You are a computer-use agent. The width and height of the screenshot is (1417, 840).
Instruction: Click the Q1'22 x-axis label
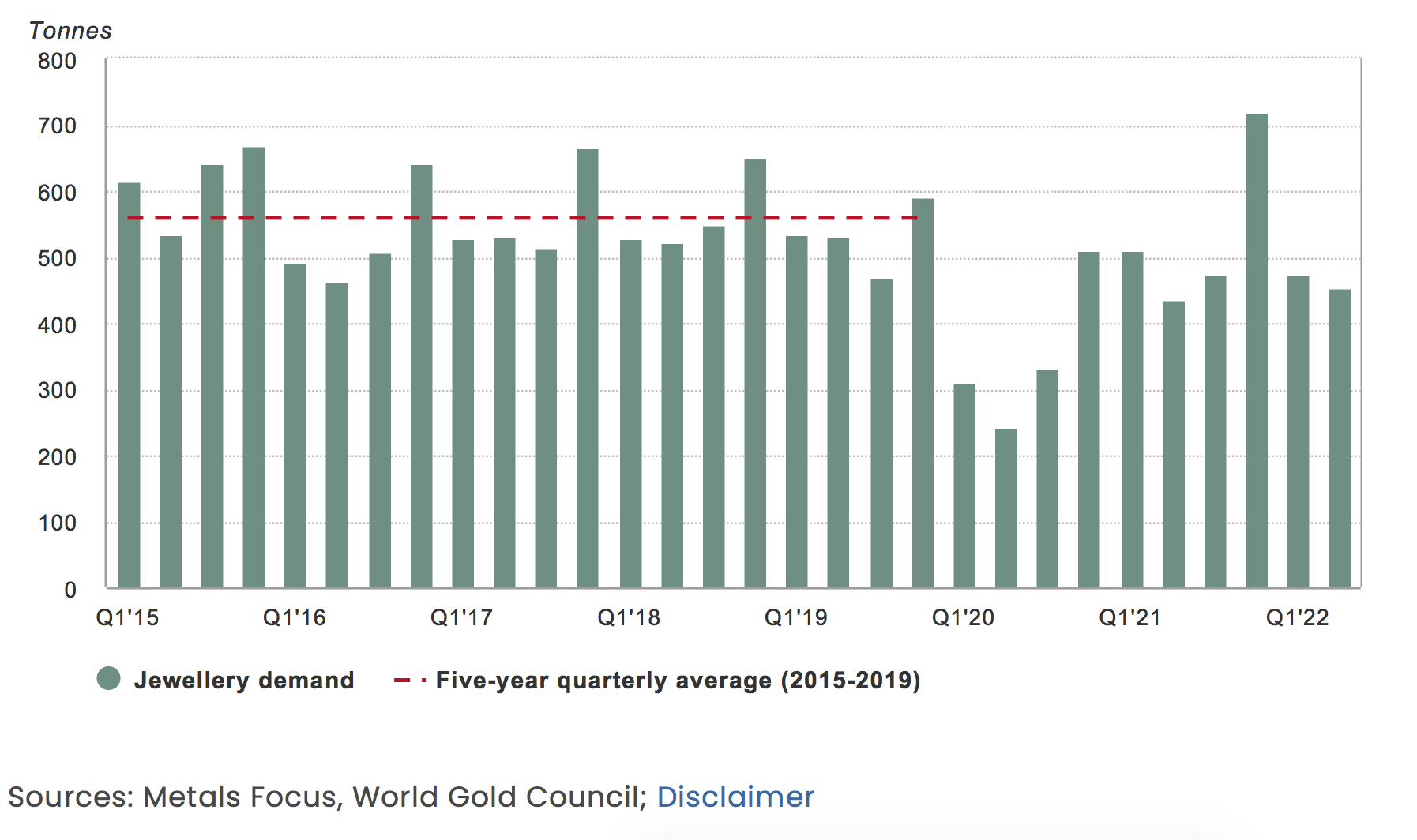[x=1297, y=617]
